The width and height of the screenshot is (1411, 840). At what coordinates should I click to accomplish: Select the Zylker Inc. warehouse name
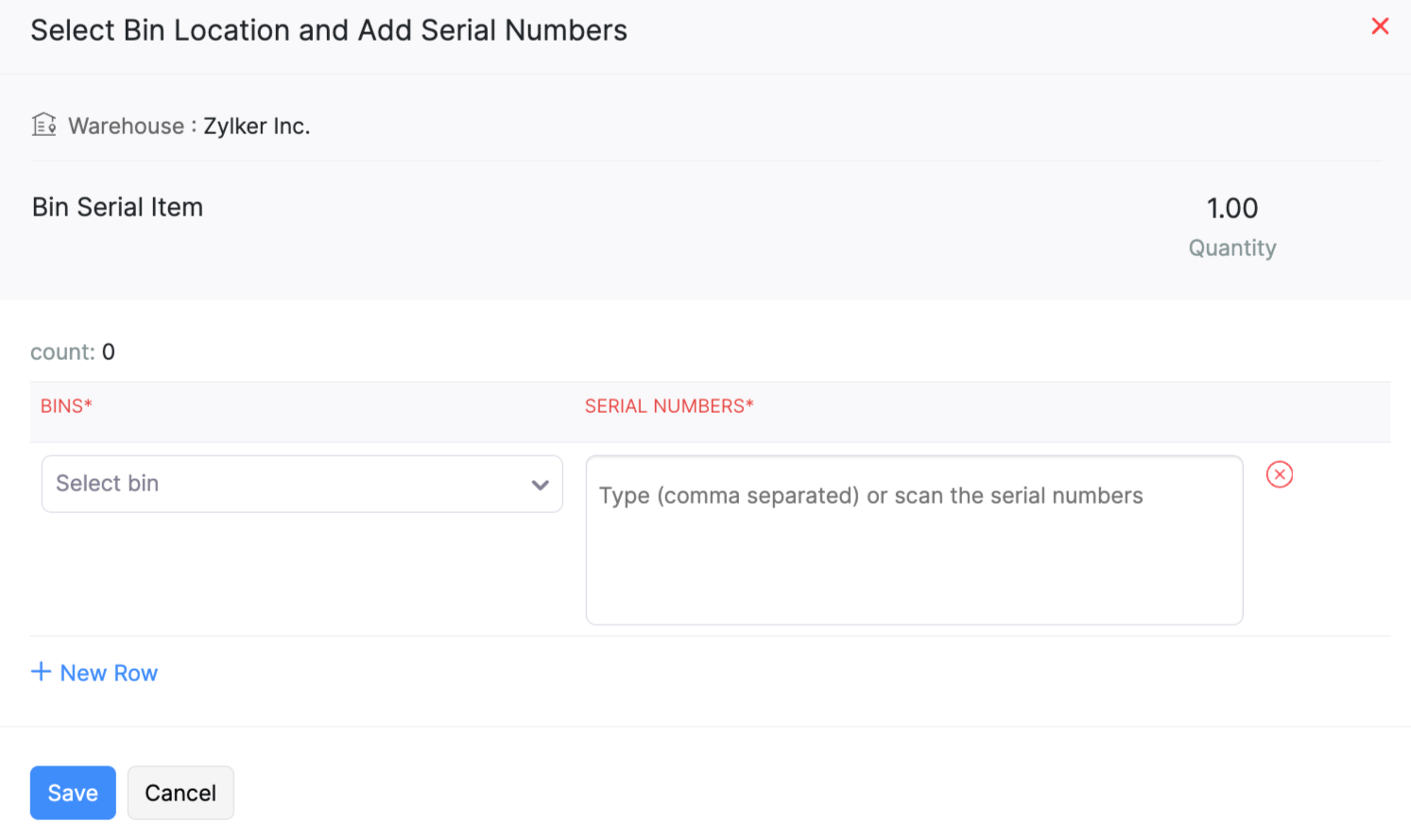point(257,126)
